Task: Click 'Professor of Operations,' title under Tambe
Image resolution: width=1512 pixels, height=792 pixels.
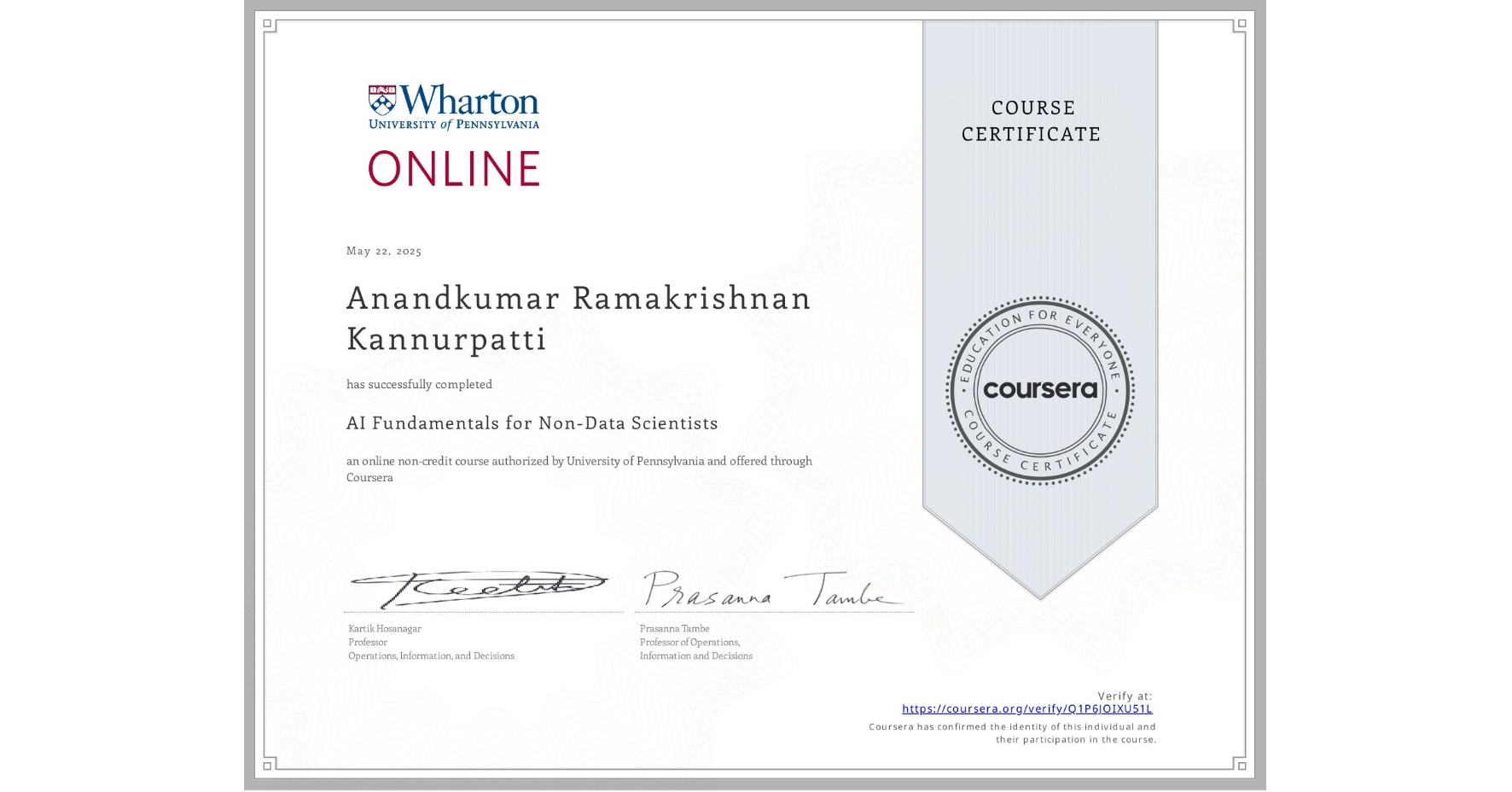Action: (x=689, y=643)
